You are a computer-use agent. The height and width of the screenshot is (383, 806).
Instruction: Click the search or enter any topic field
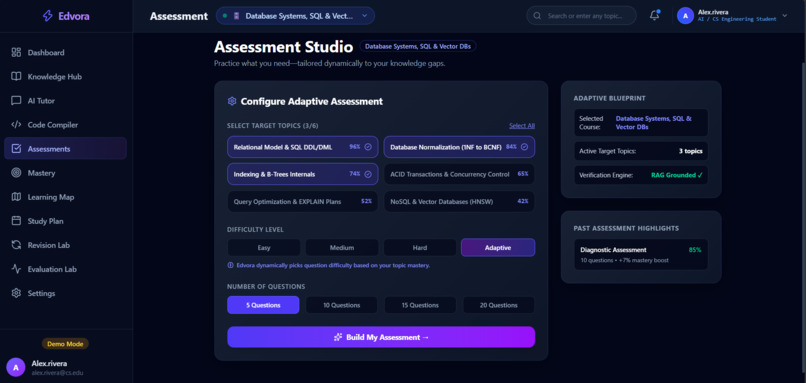pos(581,16)
